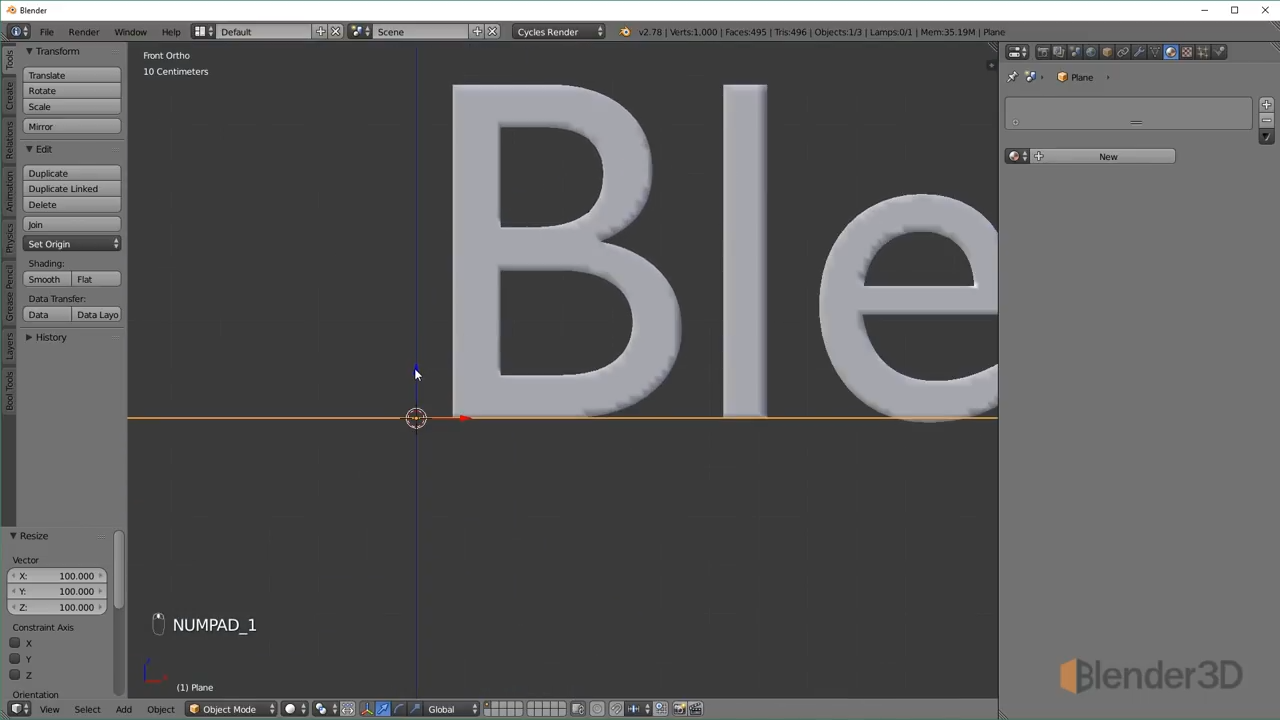Render OpenGL viewport image camera icon

click(x=679, y=709)
